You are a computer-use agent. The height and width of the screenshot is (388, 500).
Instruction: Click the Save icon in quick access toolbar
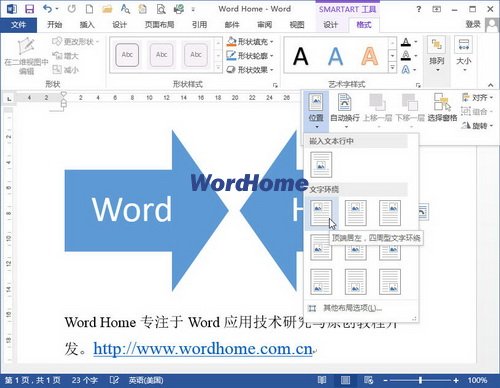pyautogui.click(x=29, y=9)
